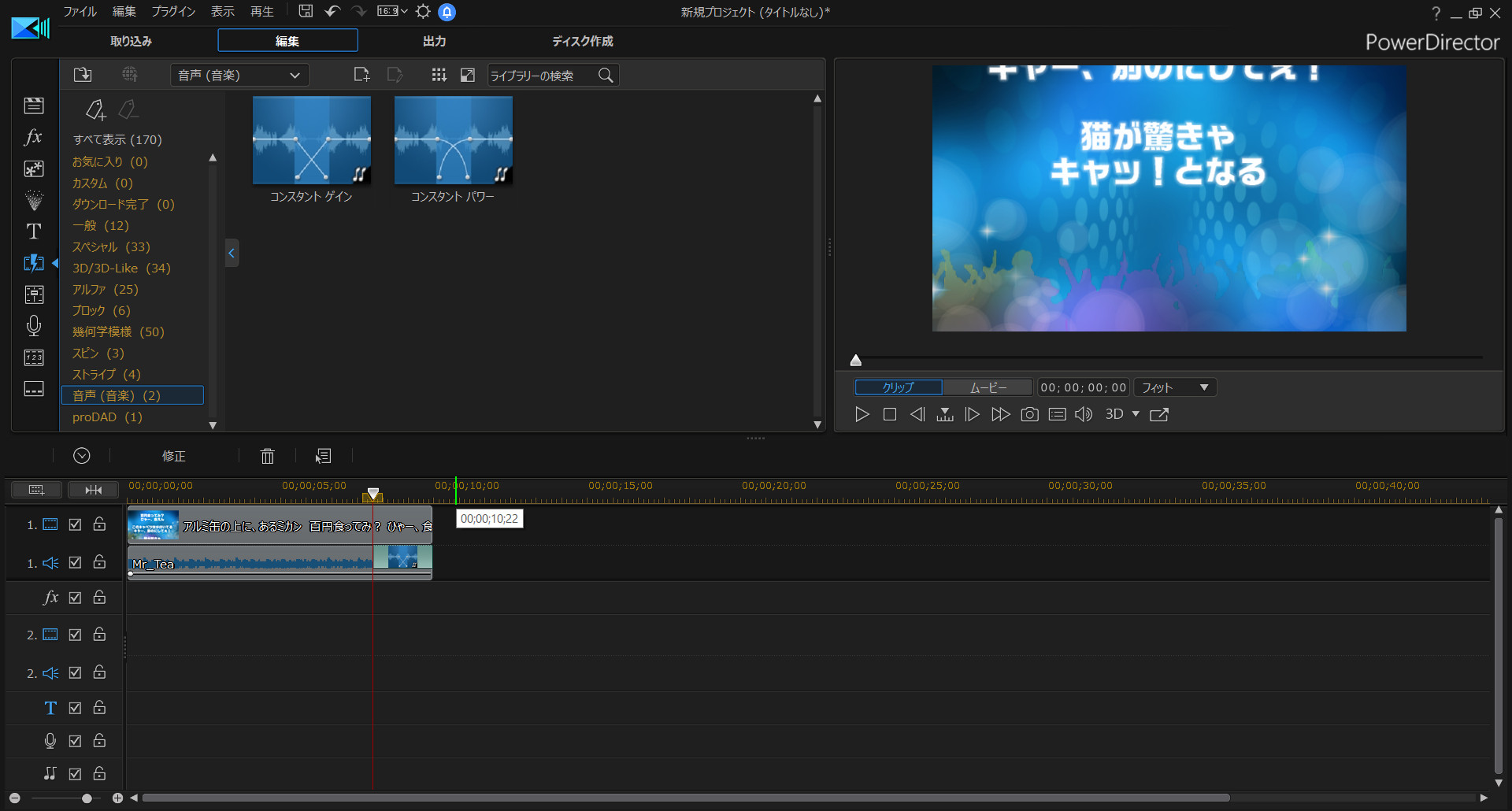Toggle enable checkbox for title track
Screen dimensions: 1512x811
75,708
